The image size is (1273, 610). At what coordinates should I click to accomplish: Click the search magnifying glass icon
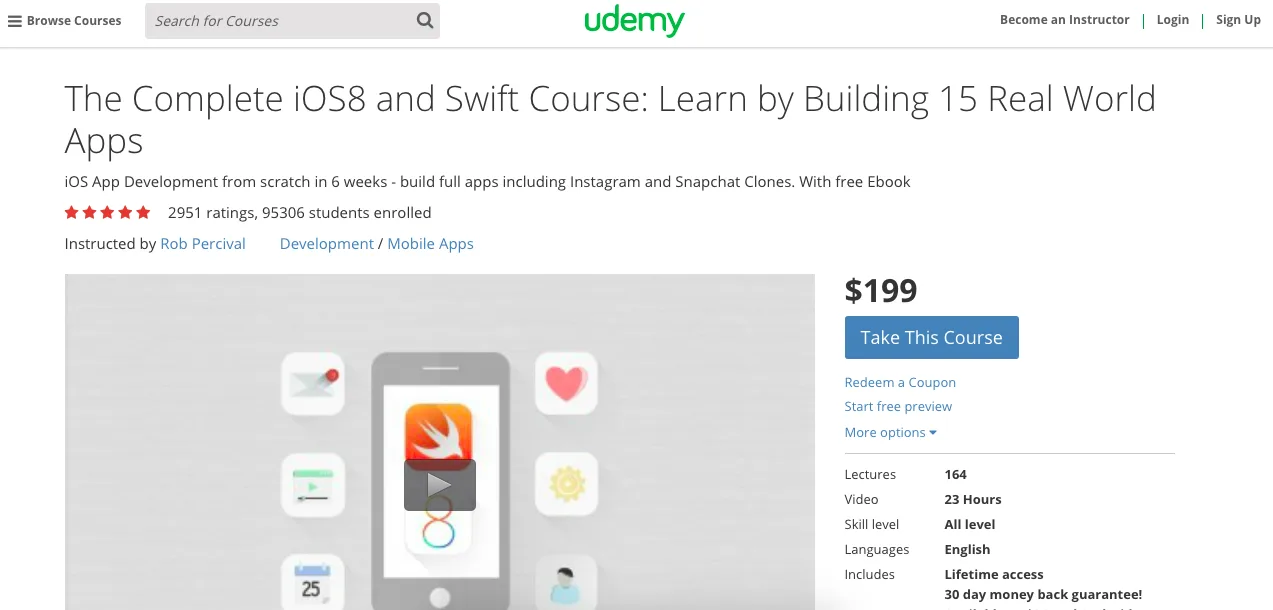pos(425,20)
